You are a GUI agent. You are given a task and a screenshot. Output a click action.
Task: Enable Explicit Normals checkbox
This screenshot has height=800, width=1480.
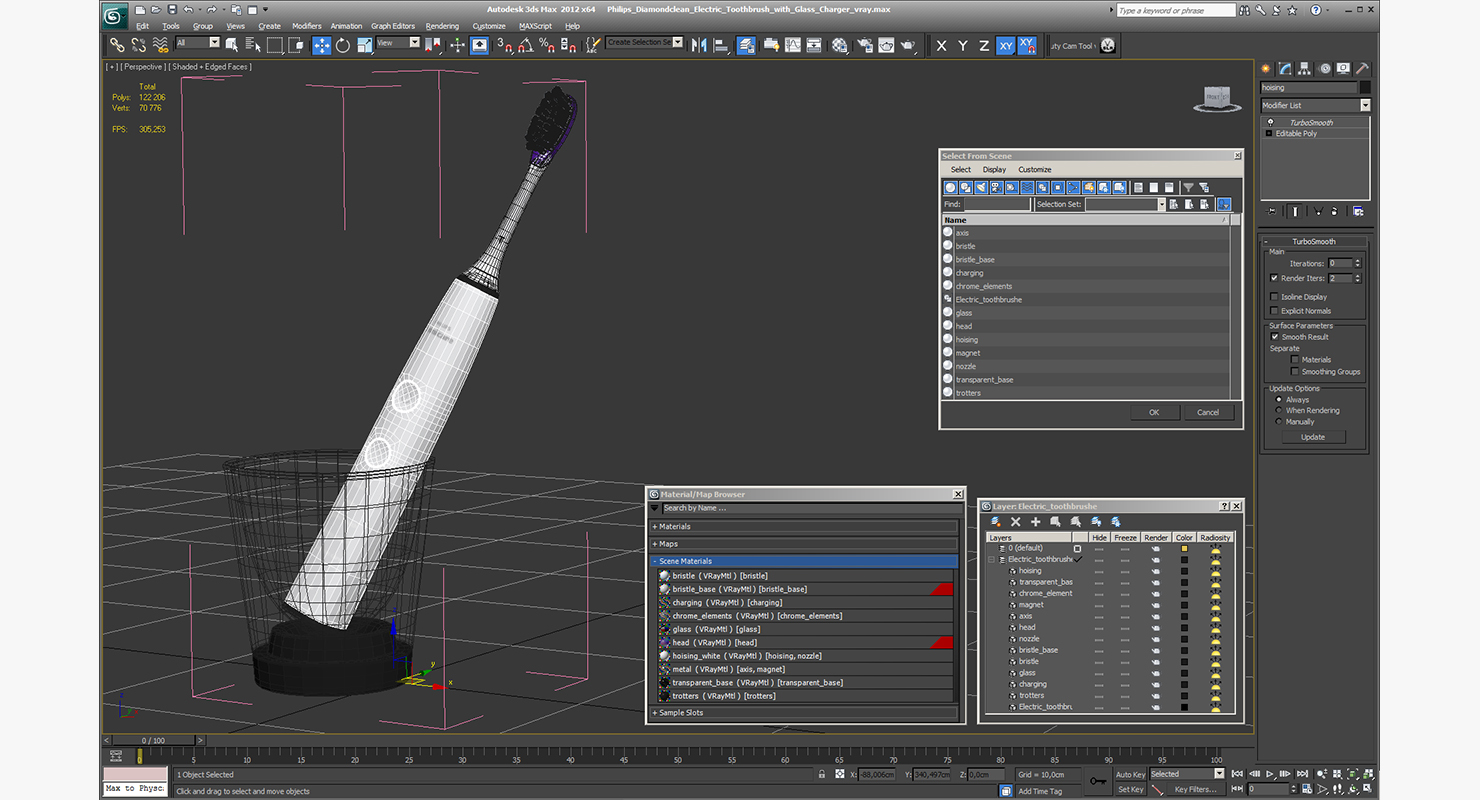click(x=1274, y=311)
